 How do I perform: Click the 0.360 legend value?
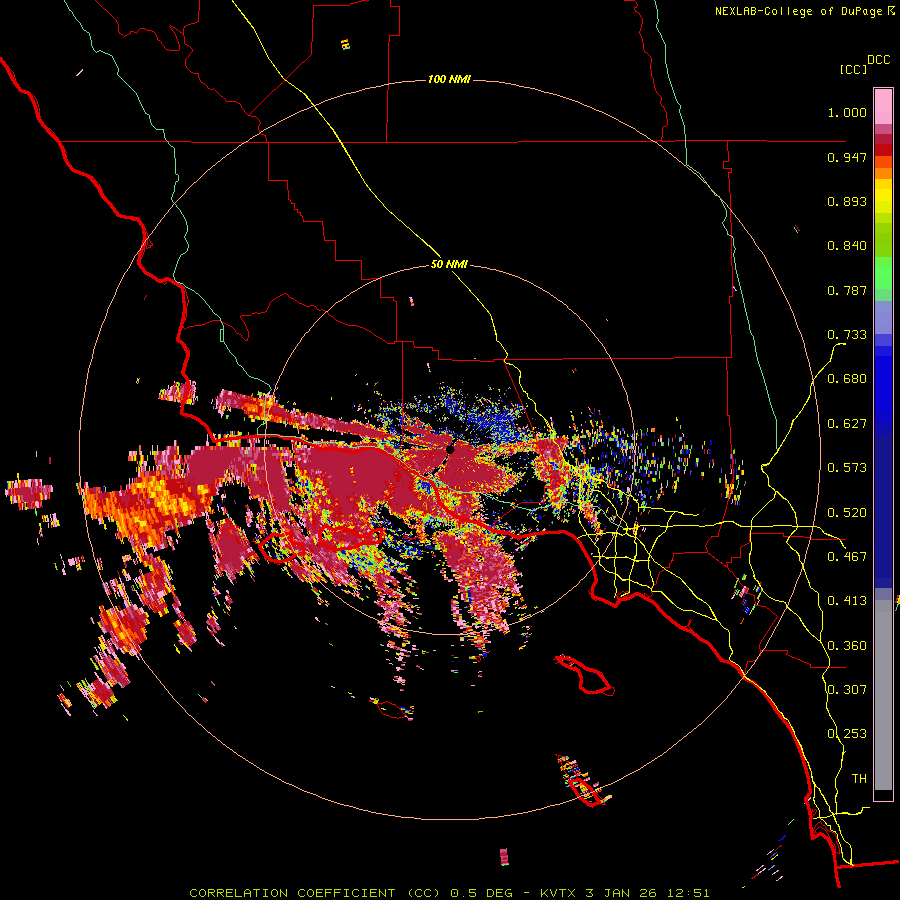click(847, 646)
